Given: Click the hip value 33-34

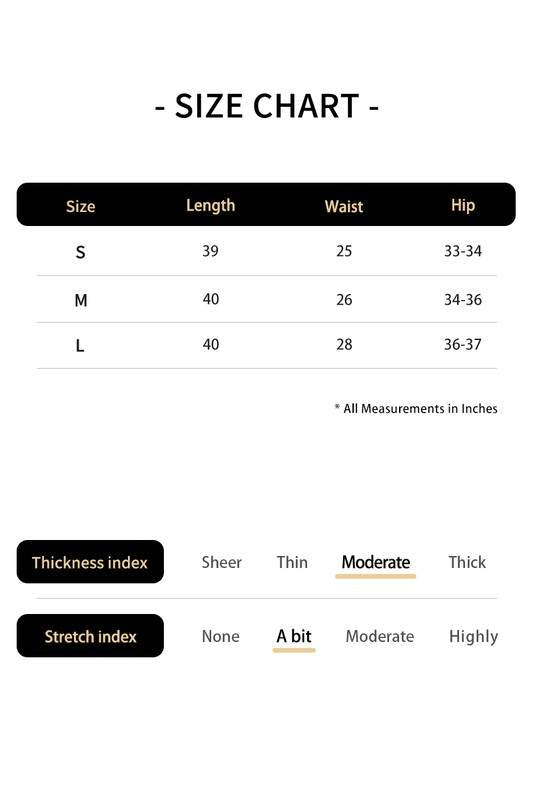Looking at the screenshot, I should click(463, 251).
